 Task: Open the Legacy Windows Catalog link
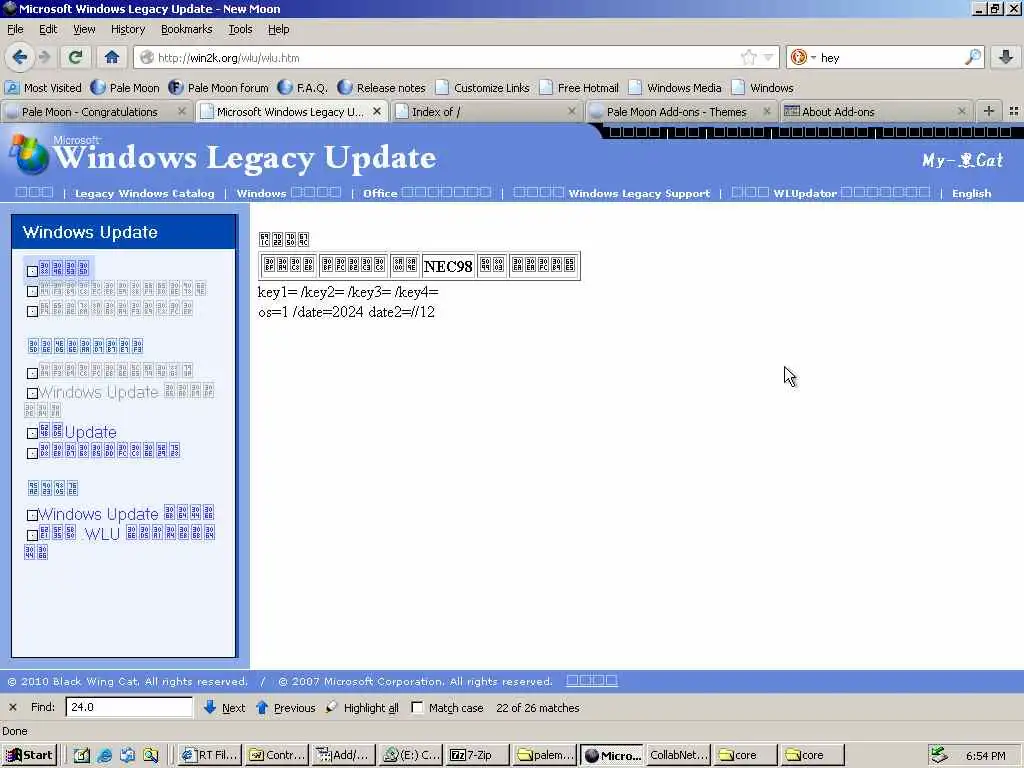(x=144, y=193)
